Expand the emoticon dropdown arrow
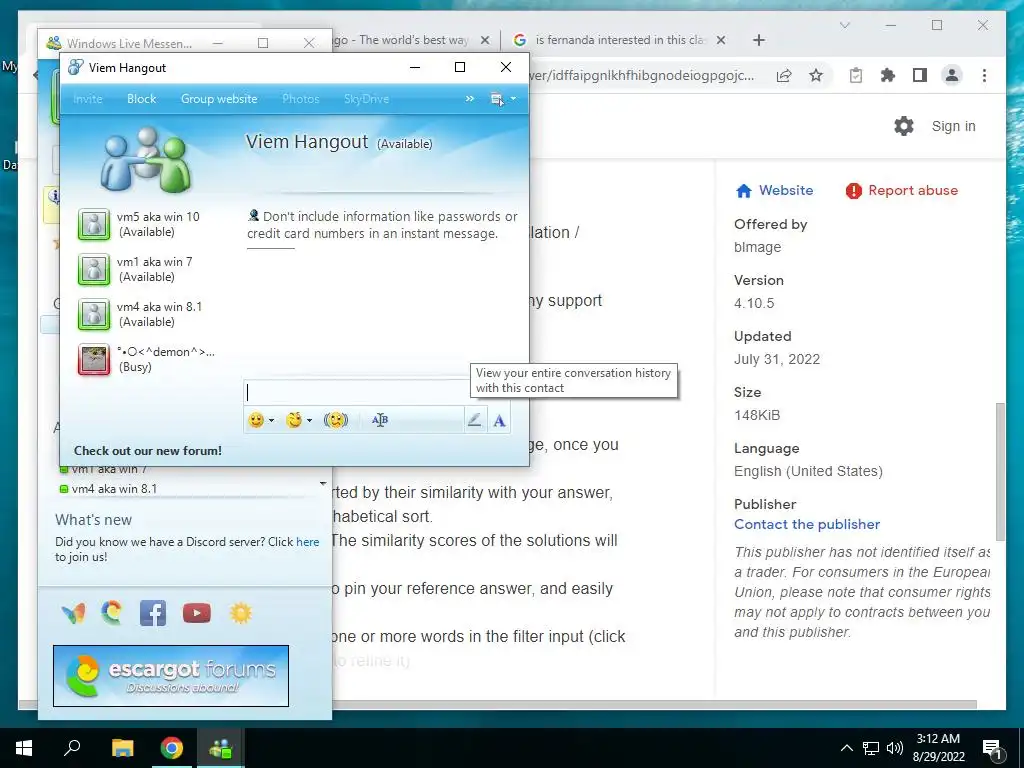 [272, 421]
